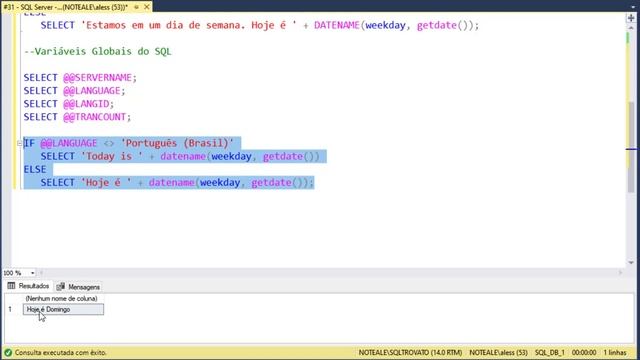Click the 'SELECT @@SERVERNAME;' line
Image resolution: width=640 pixels, height=360 pixels.
80,78
